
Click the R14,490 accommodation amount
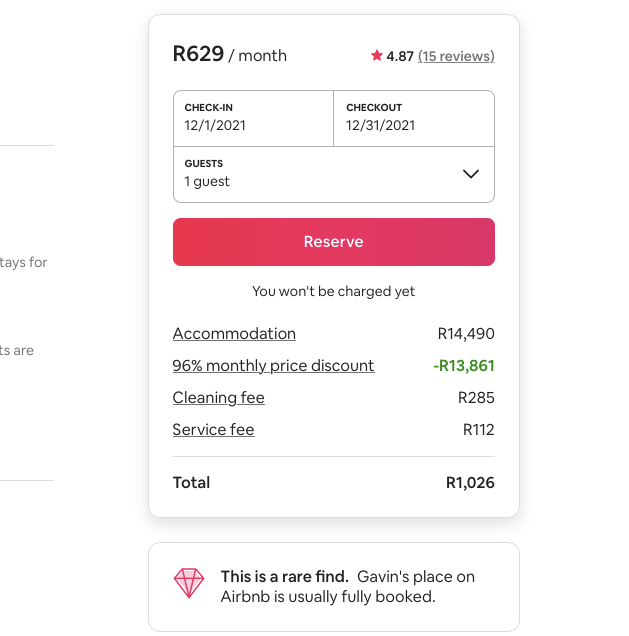click(466, 334)
